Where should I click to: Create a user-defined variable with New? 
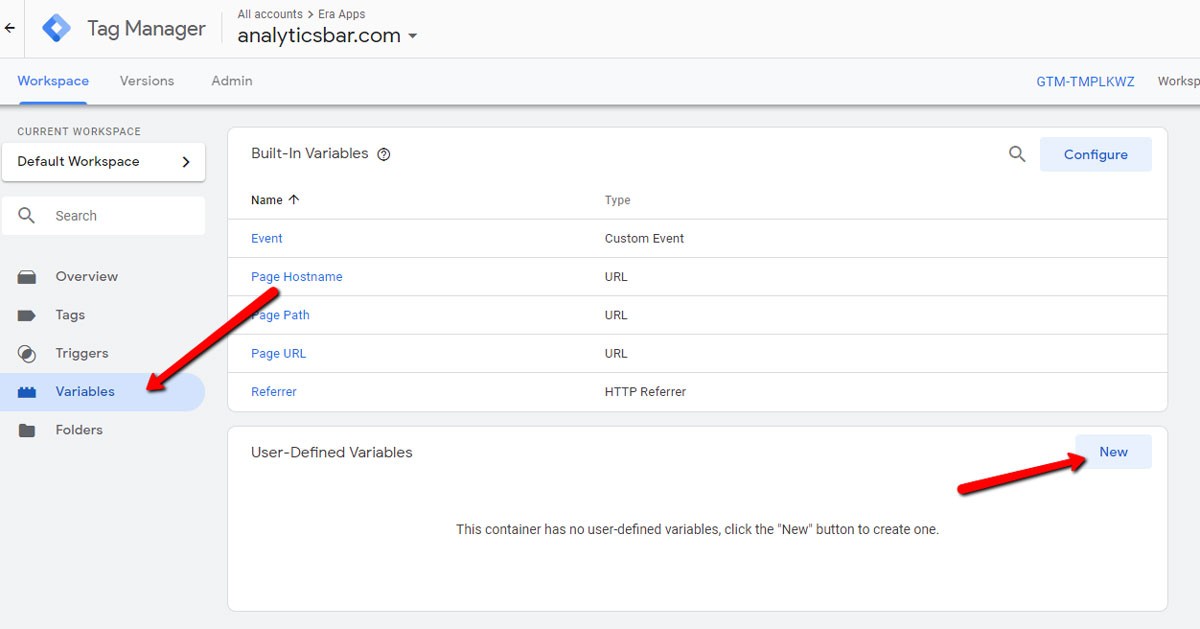[1113, 451]
